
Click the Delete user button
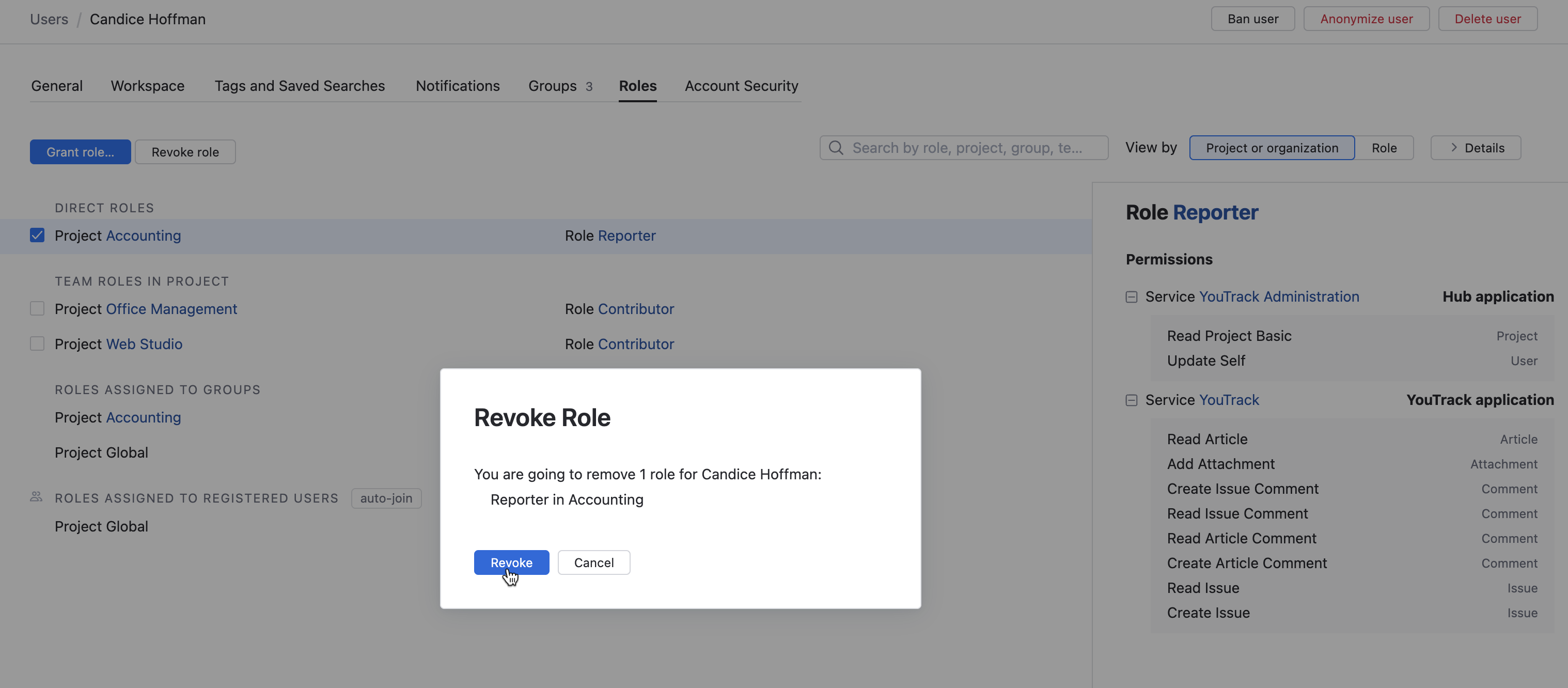1487,19
